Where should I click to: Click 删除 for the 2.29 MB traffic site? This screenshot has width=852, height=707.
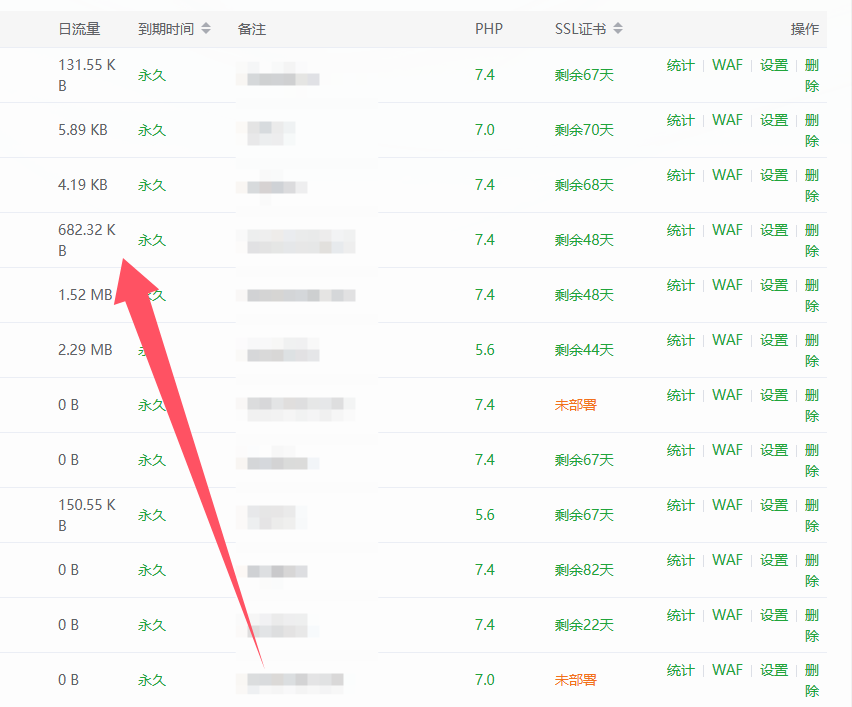point(811,350)
